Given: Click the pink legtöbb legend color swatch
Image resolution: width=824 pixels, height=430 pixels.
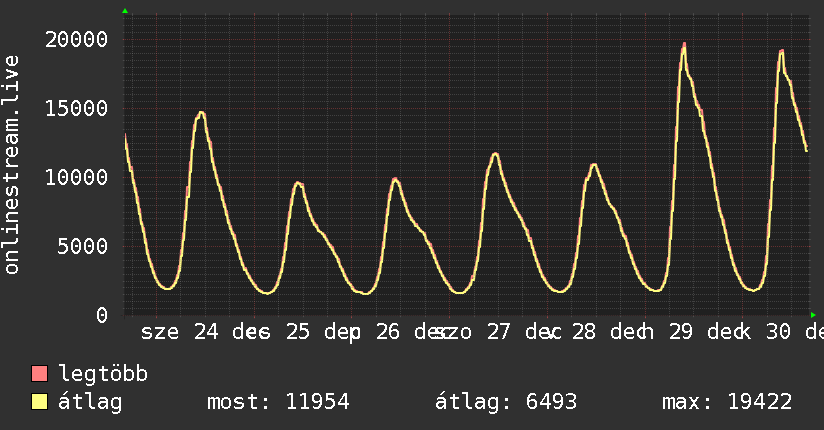Looking at the screenshot, I should pyautogui.click(x=39, y=373).
